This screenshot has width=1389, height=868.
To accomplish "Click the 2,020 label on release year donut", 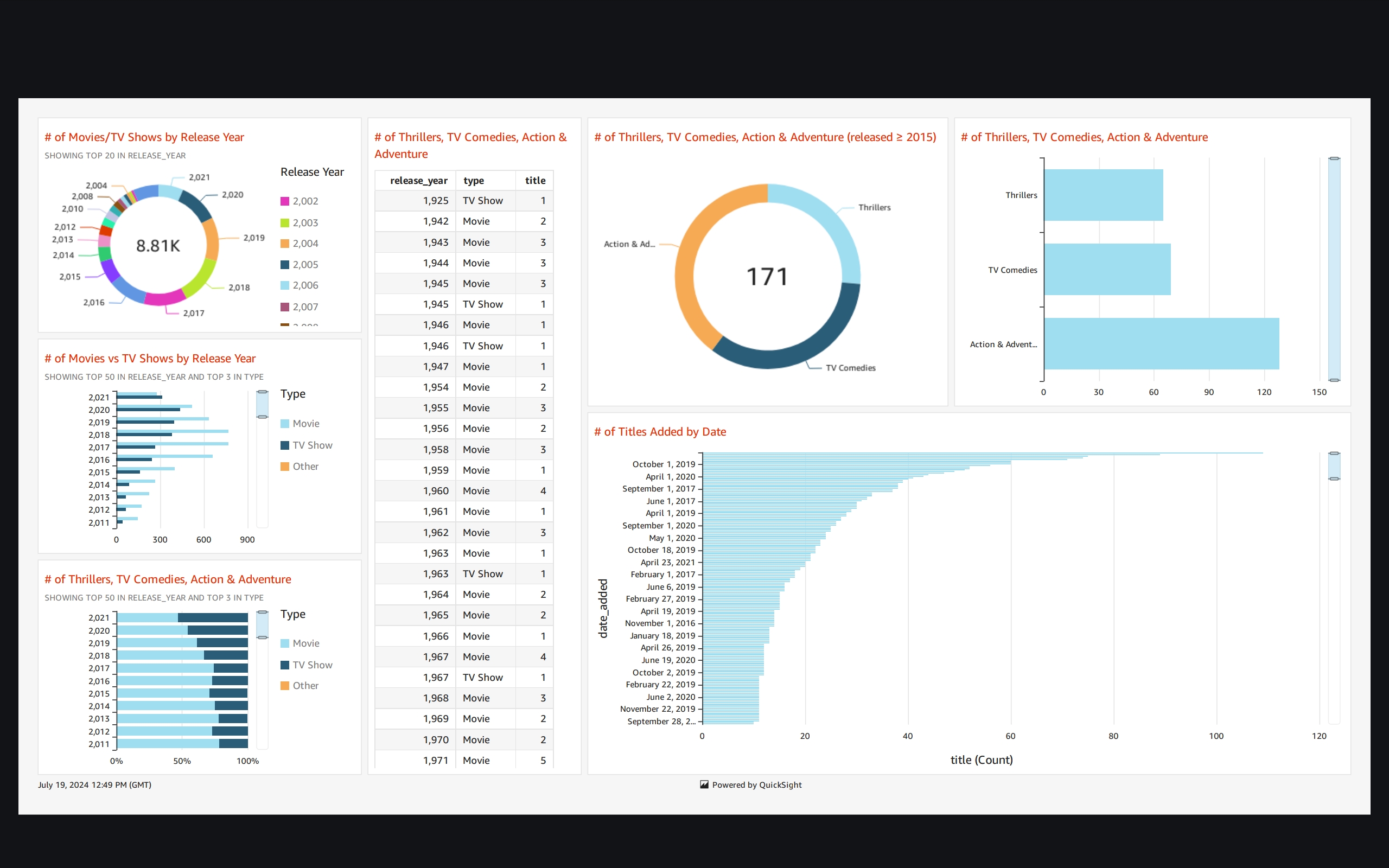I will click(x=232, y=195).
